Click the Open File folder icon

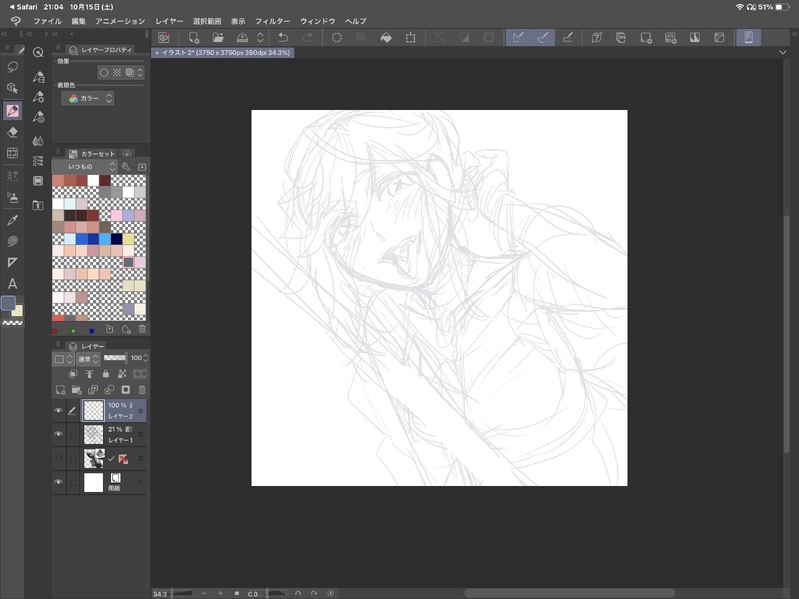click(x=218, y=38)
